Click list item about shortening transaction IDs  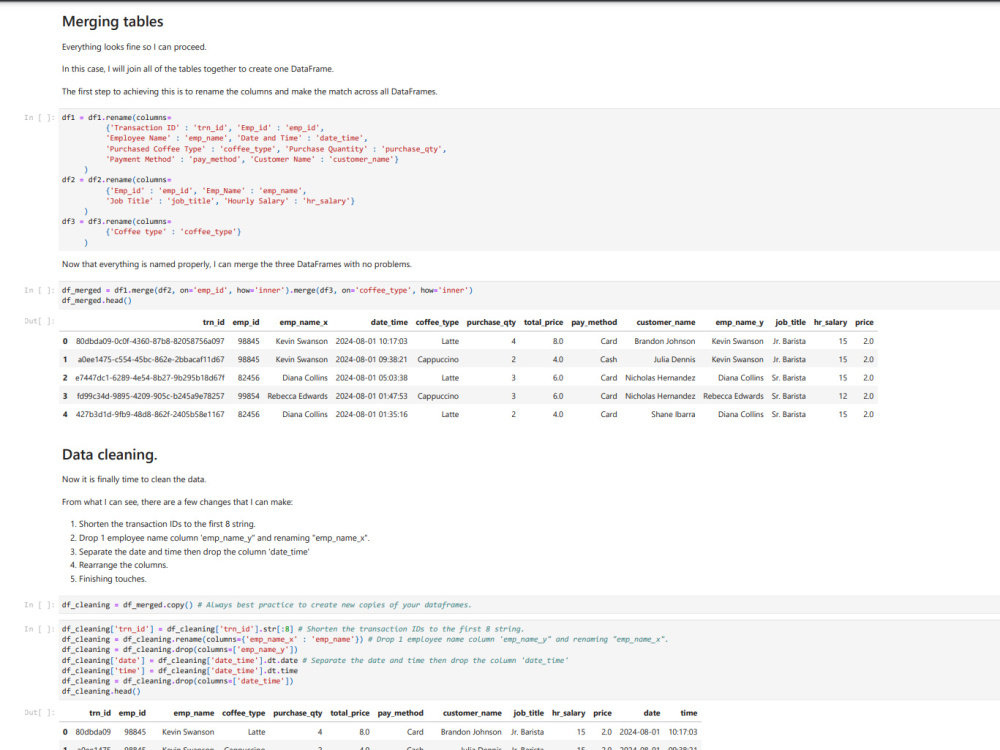coord(167,524)
